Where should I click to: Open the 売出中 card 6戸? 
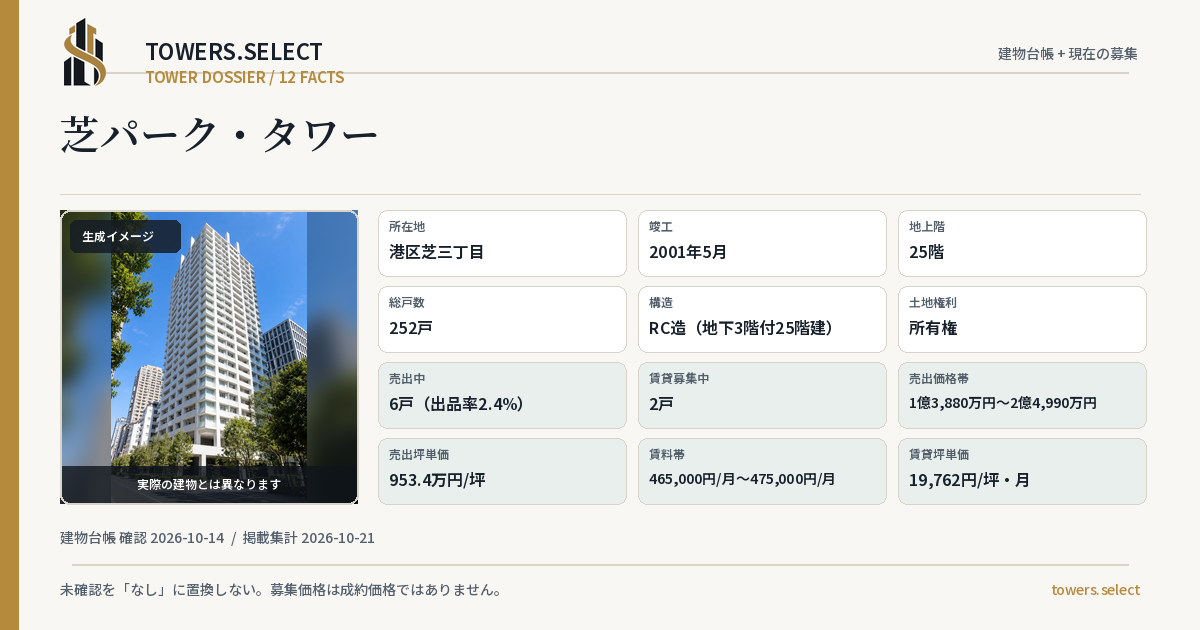[502, 395]
